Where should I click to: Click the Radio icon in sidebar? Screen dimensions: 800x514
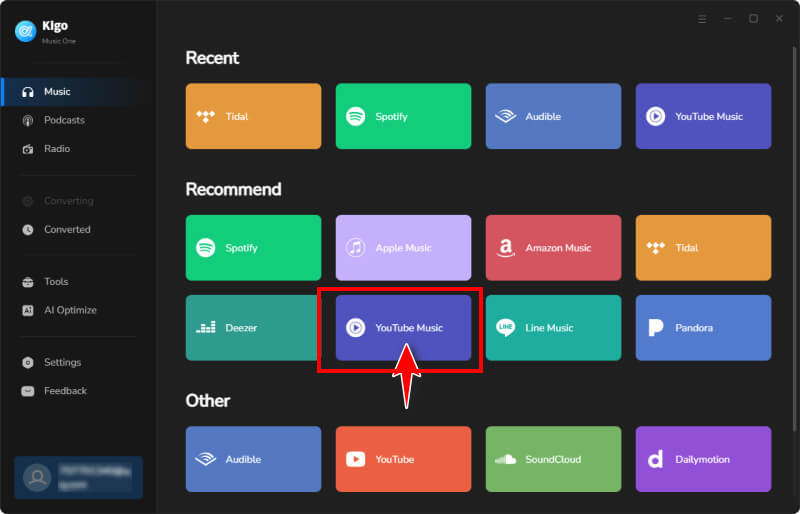coord(28,149)
